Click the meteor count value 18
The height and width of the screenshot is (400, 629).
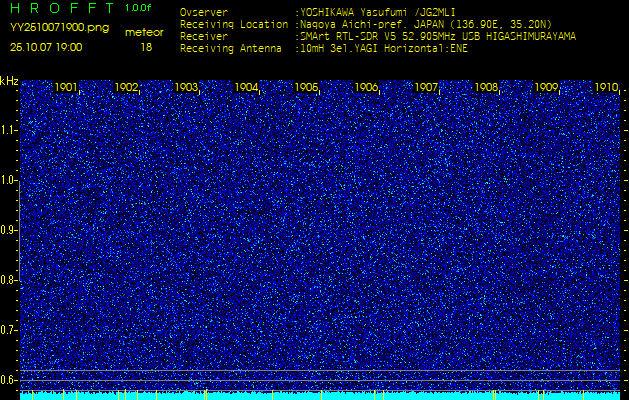(x=146, y=47)
